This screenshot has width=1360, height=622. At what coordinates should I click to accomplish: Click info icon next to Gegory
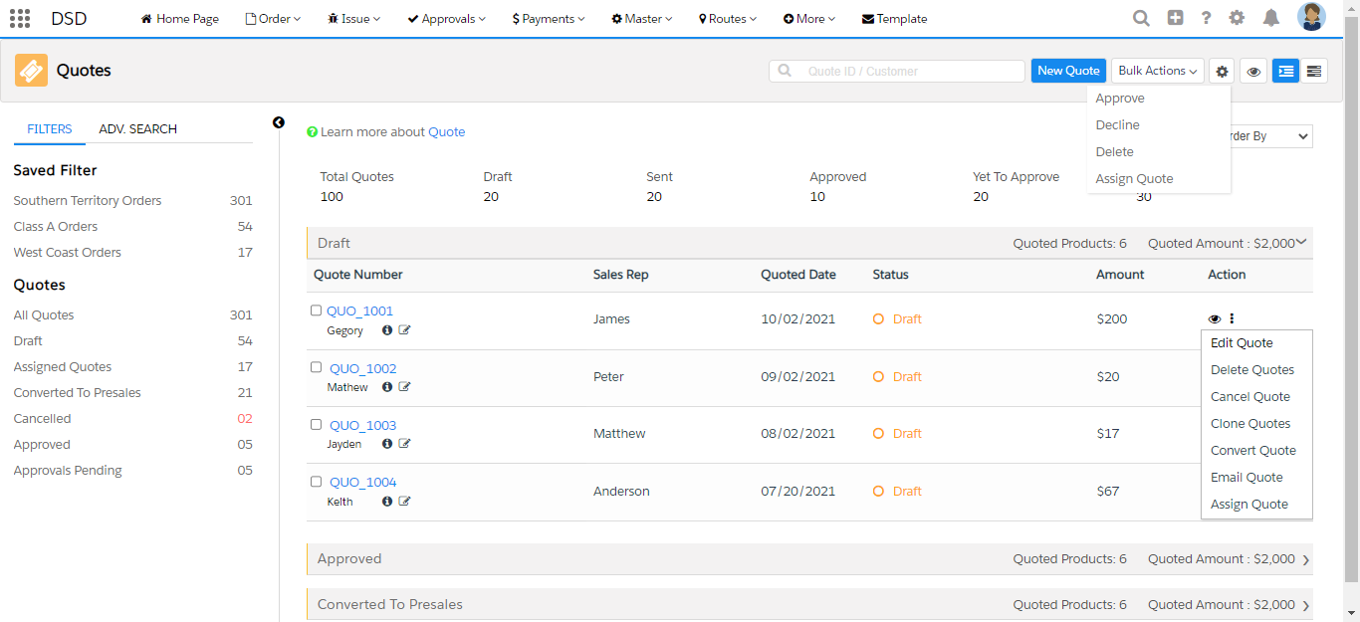click(x=387, y=330)
